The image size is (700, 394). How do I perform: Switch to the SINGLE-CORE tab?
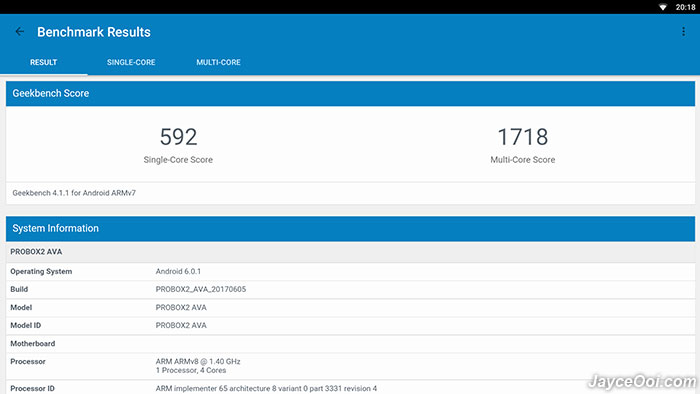pos(131,62)
